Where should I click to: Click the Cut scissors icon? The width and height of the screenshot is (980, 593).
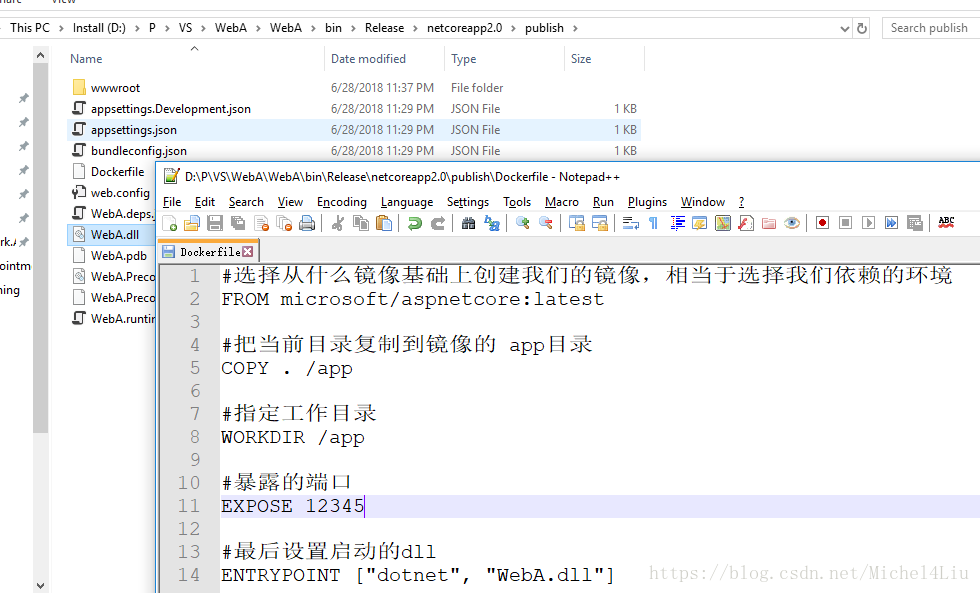point(338,223)
